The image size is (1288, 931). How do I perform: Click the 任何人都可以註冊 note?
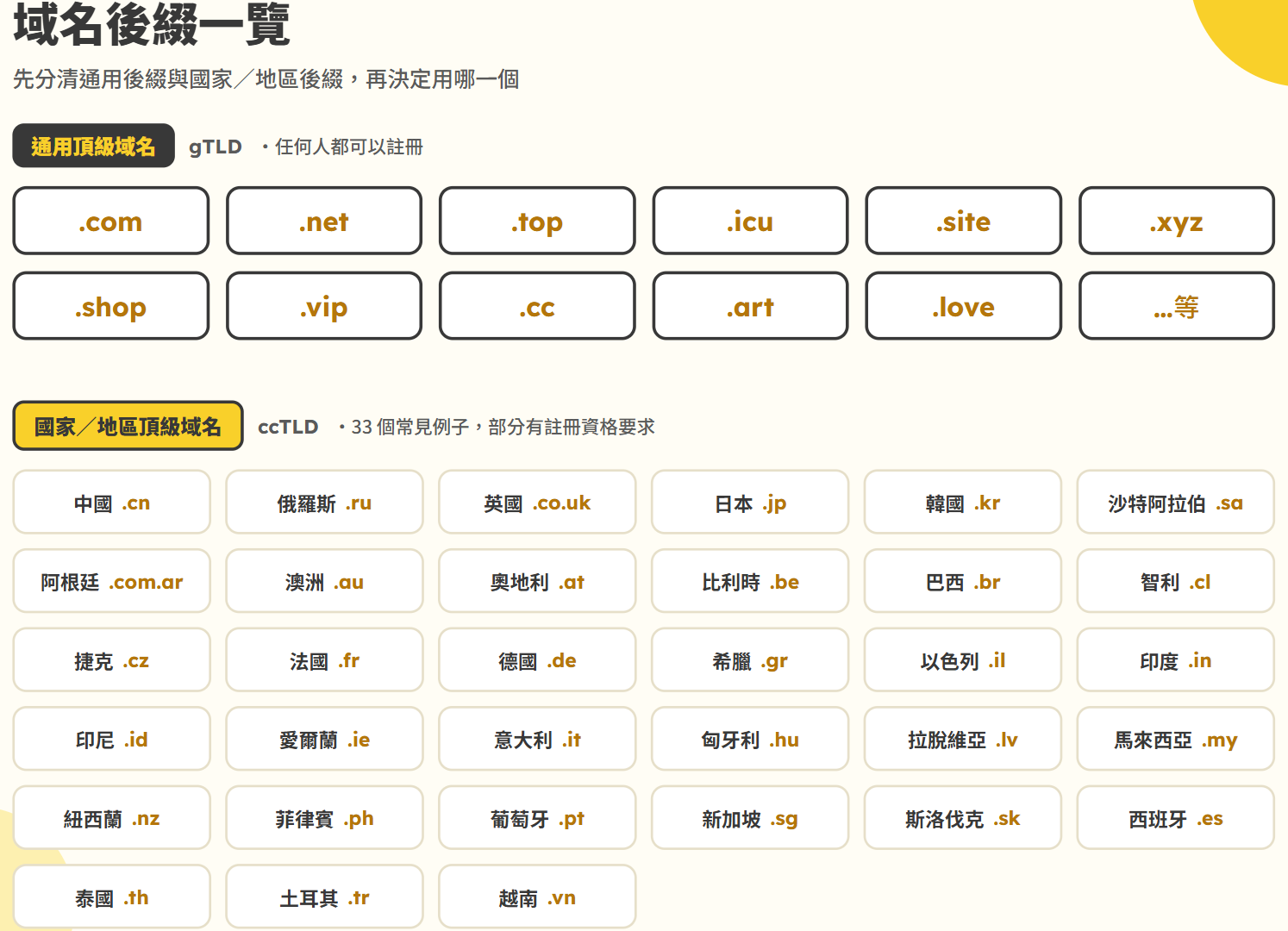(348, 147)
